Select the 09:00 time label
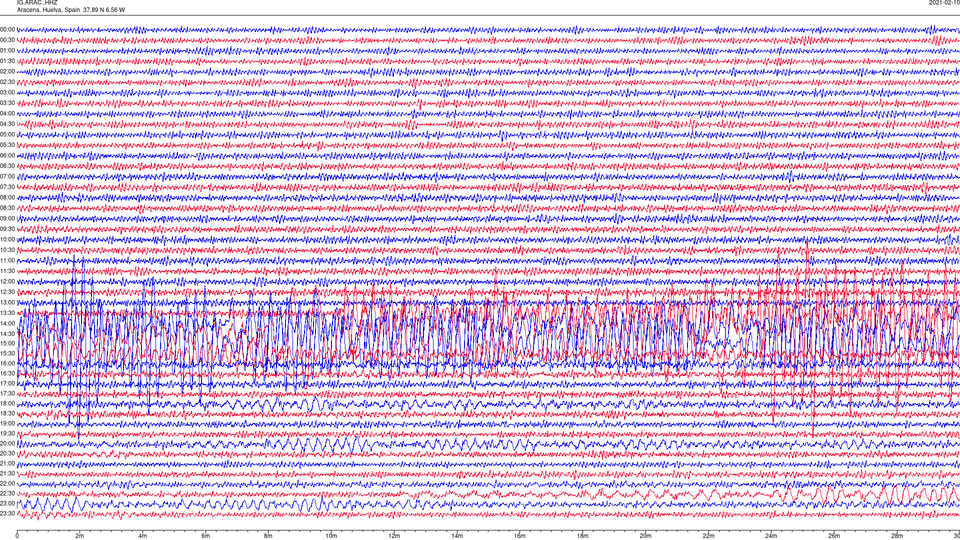Image resolution: width=960 pixels, height=540 pixels. click(x=7, y=219)
